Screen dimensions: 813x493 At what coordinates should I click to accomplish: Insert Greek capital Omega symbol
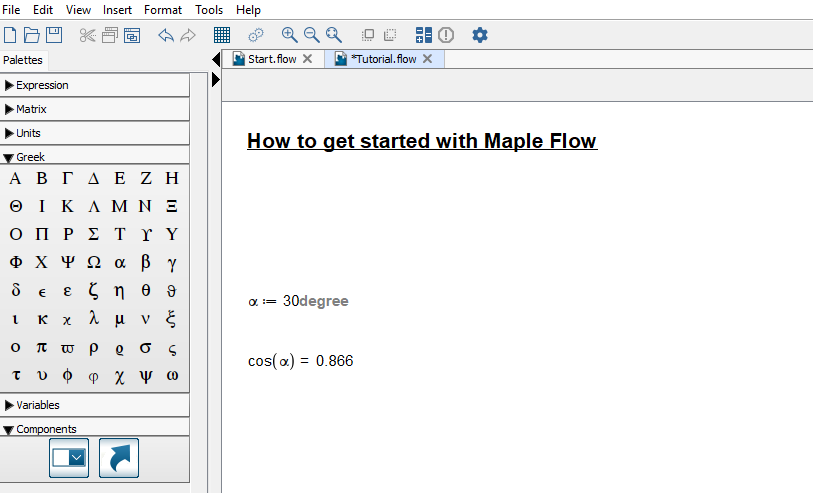pos(94,262)
